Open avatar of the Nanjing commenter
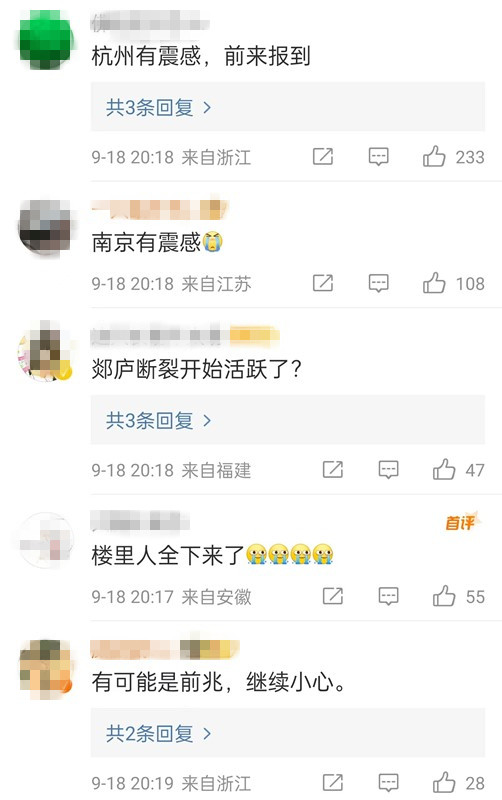The image size is (502, 800). tap(46, 227)
